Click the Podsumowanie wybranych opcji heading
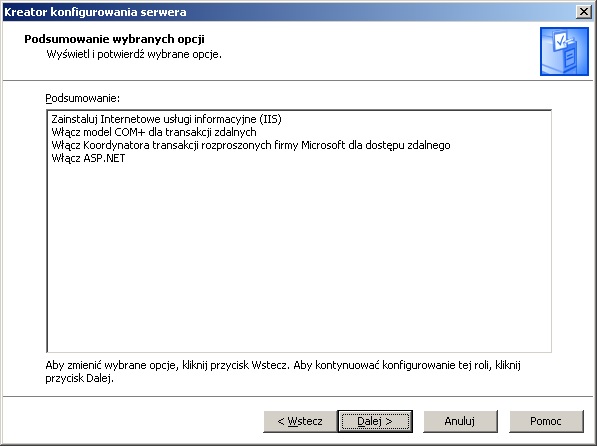This screenshot has height=446, width=597. [115, 39]
